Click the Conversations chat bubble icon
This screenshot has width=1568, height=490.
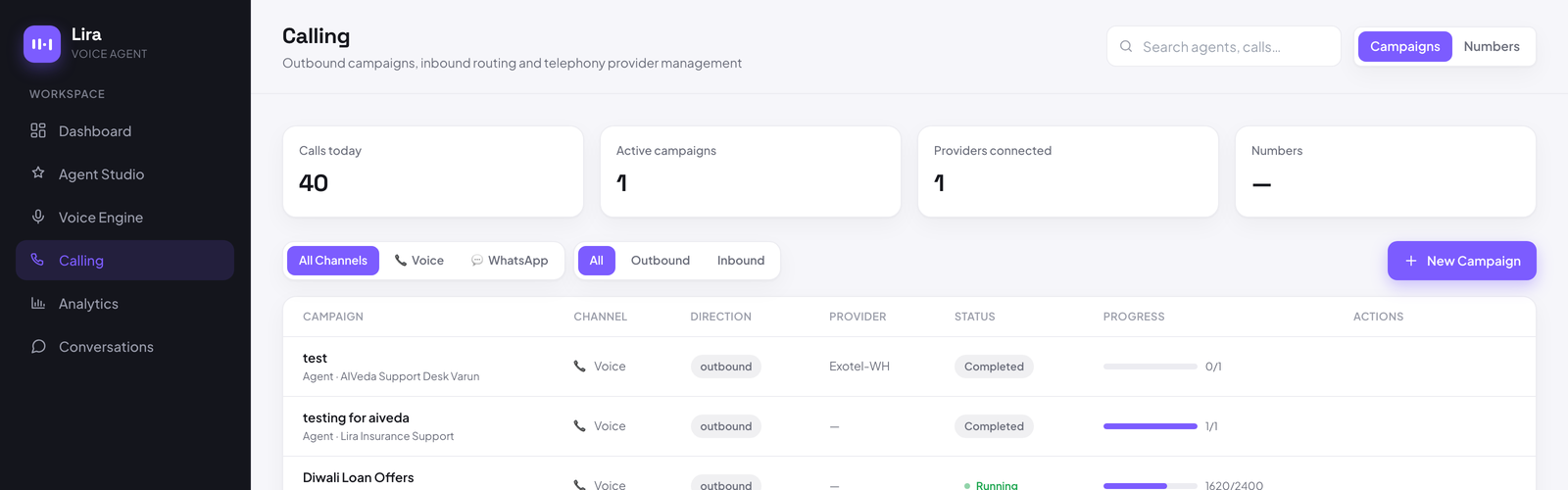pyautogui.click(x=38, y=346)
